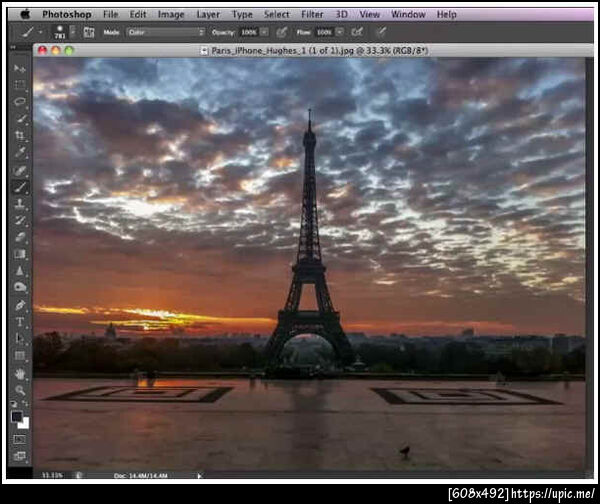Select the Quick Selection tool
This screenshot has width=600, height=504.
pos(20,119)
